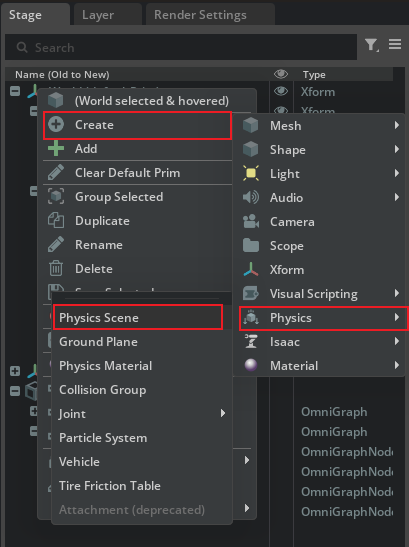Image resolution: width=409 pixels, height=547 pixels.
Task: Click the Audio speaker icon
Action: pyautogui.click(x=251, y=197)
